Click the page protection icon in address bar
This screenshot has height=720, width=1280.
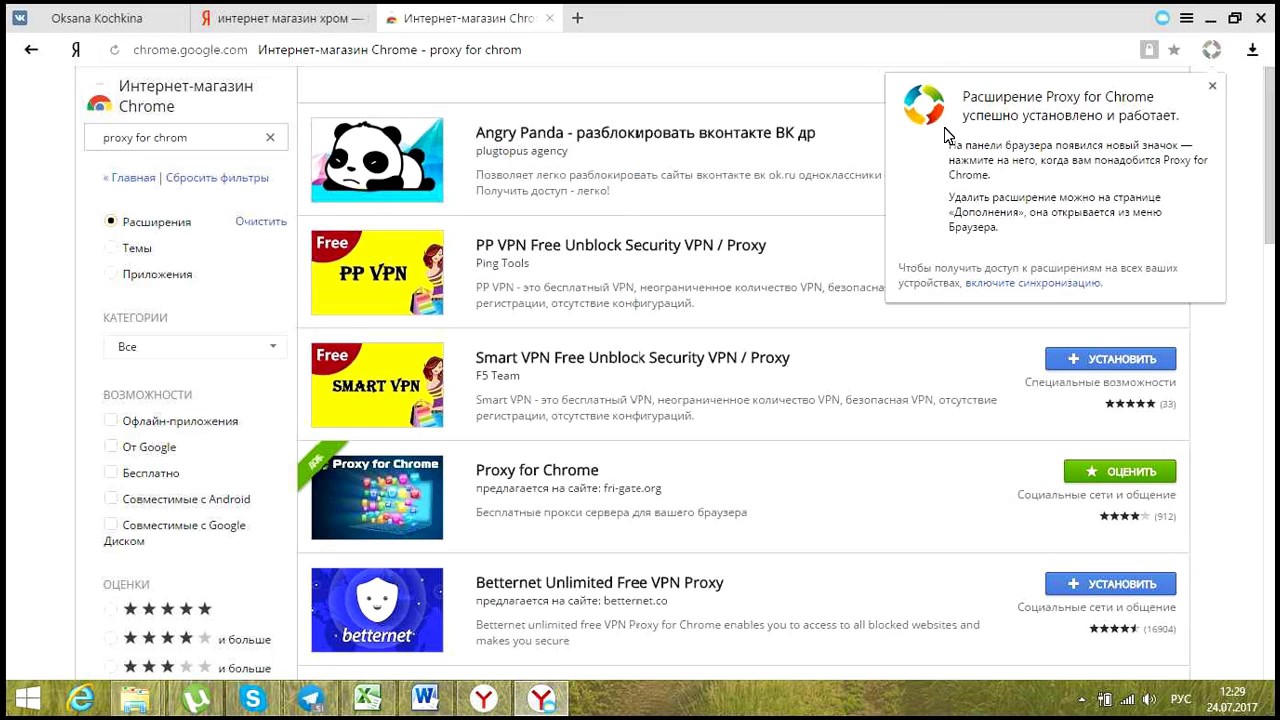(1149, 49)
